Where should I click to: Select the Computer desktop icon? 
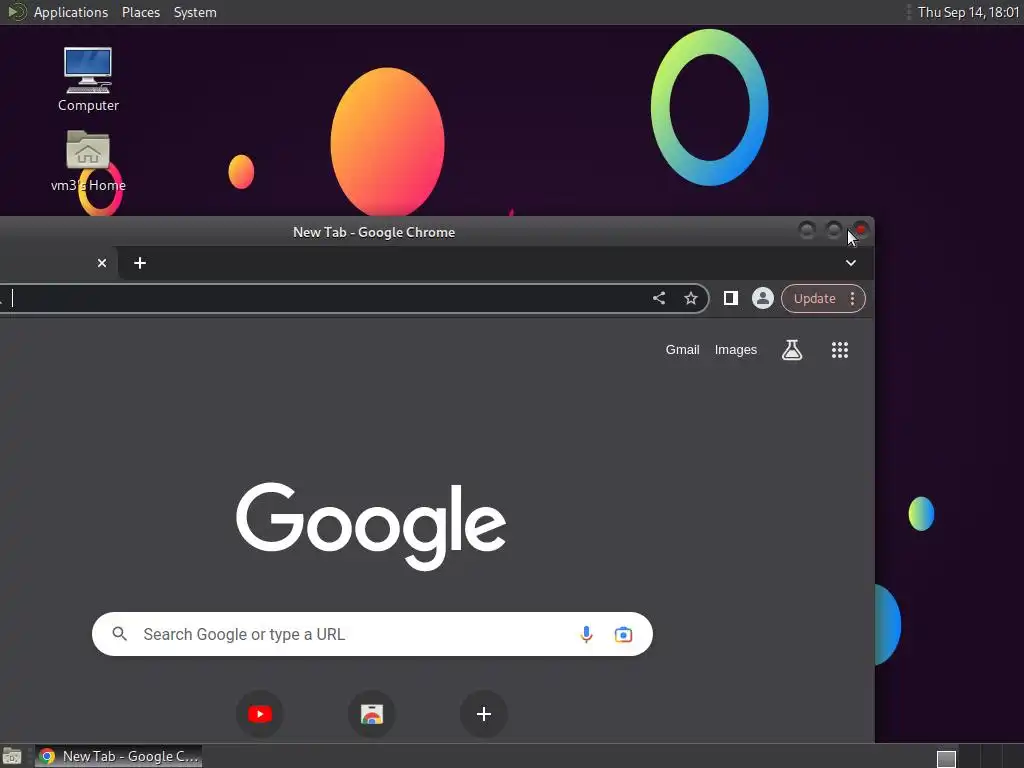(88, 79)
